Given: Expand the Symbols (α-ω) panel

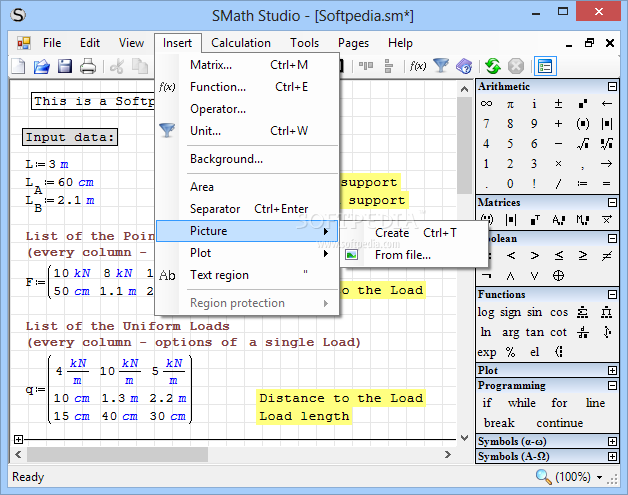Looking at the screenshot, I should [612, 441].
